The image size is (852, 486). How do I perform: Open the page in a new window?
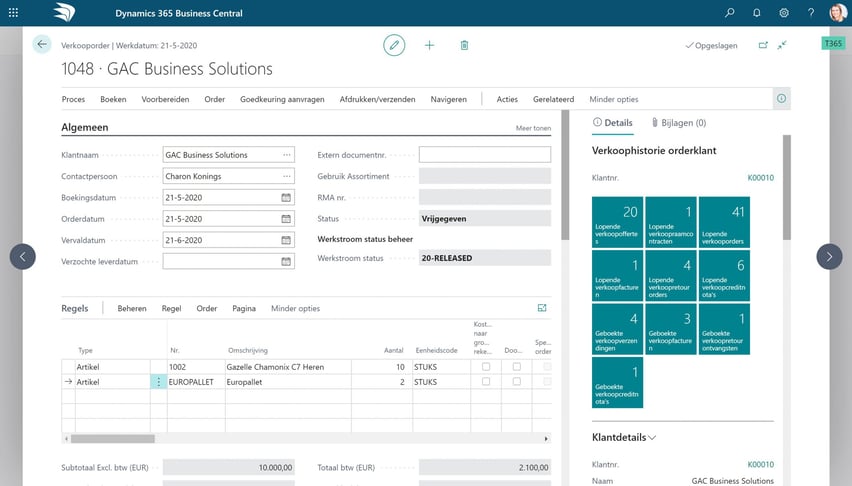763,45
